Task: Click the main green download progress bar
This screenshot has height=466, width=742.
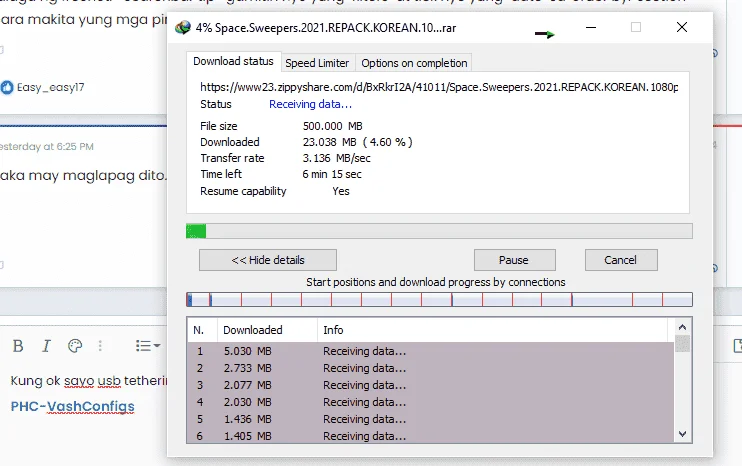Action: (439, 231)
